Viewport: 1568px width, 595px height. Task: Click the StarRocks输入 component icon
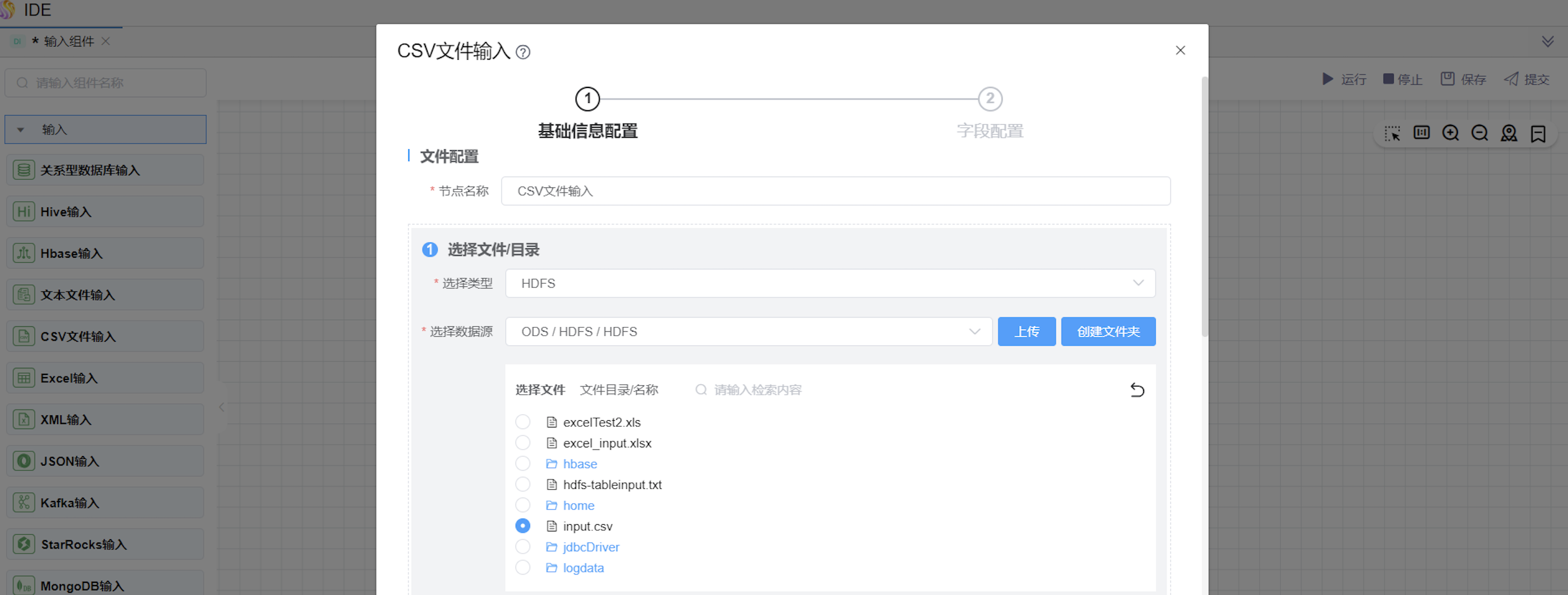click(x=24, y=544)
